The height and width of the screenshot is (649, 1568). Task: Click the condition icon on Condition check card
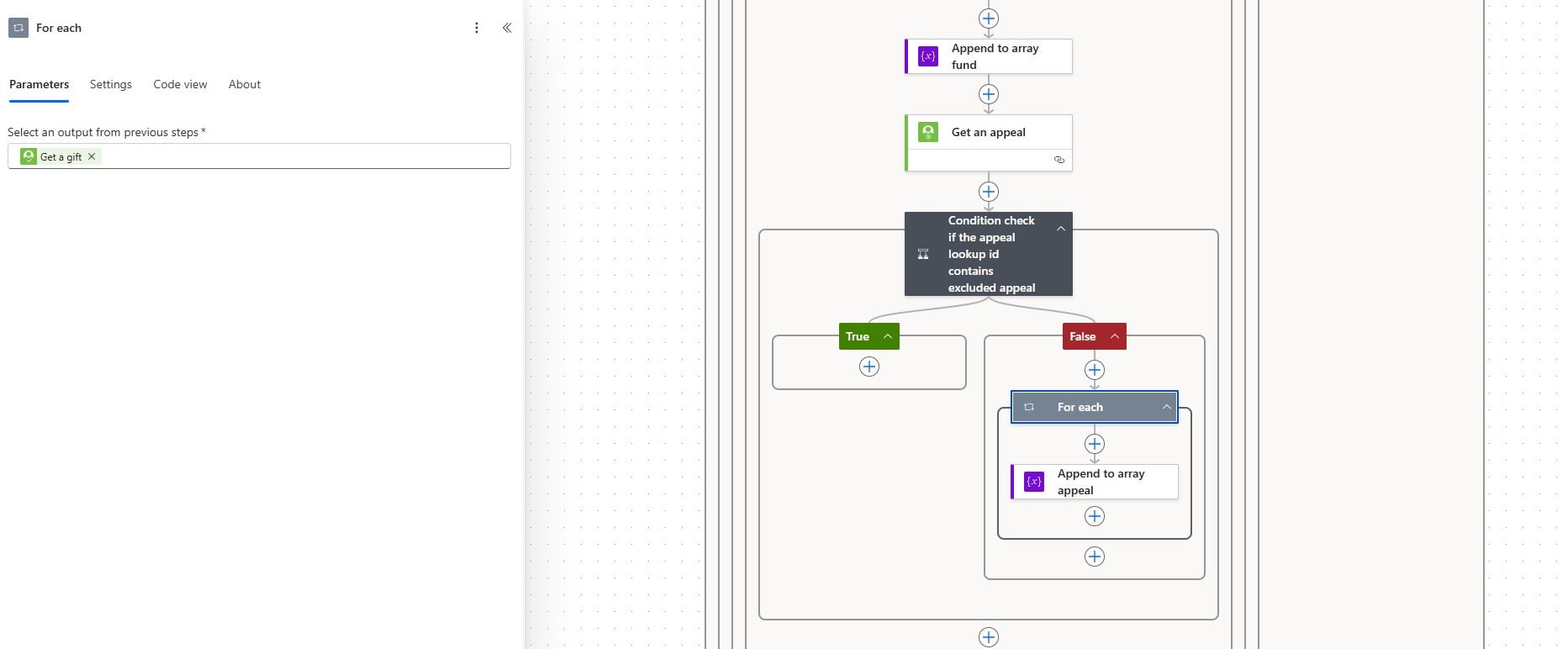click(x=923, y=254)
